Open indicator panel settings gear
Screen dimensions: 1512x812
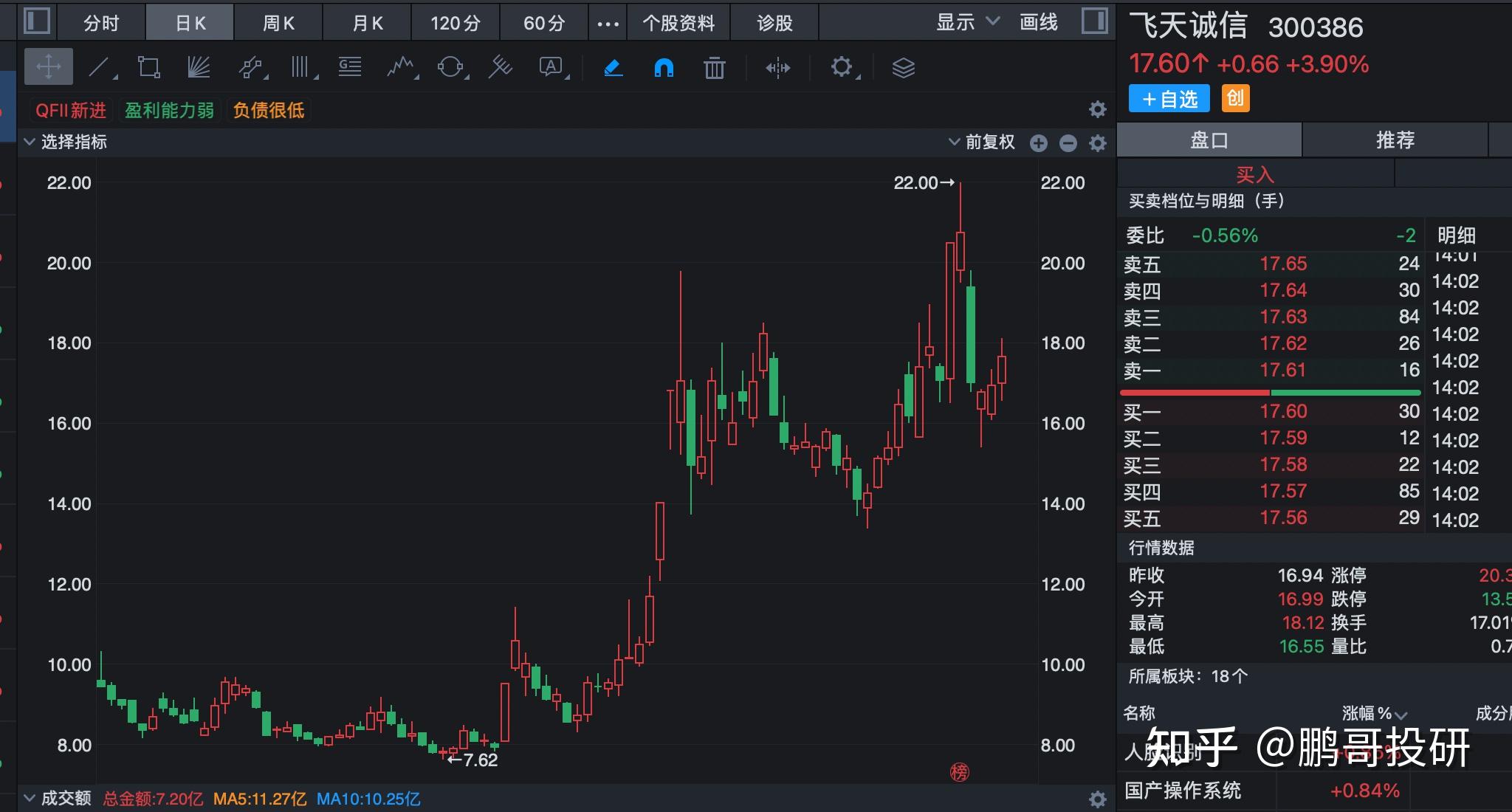1098,143
